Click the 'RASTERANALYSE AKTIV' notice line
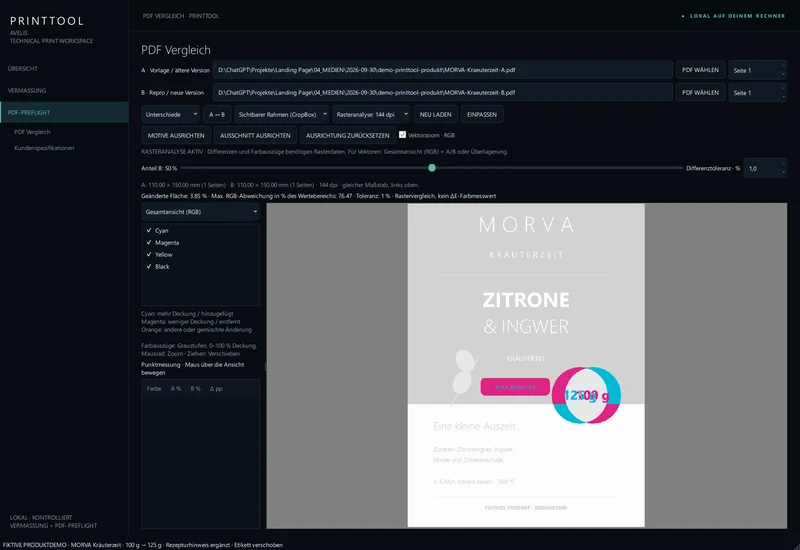The image size is (800, 550). [324, 152]
